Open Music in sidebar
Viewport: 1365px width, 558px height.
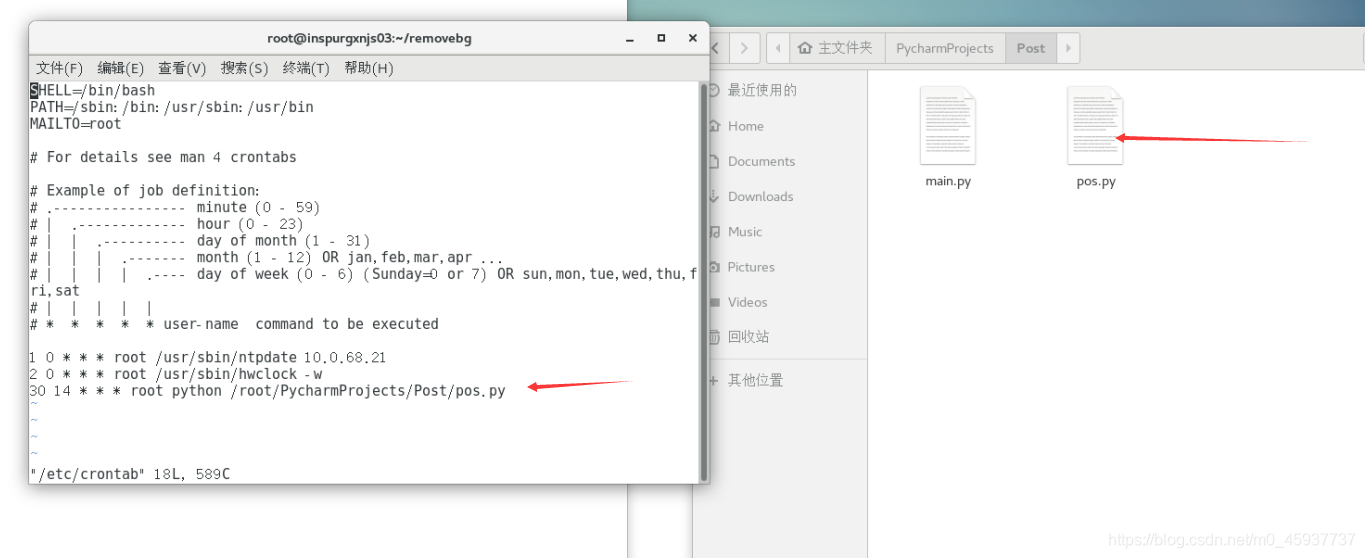click(x=745, y=231)
